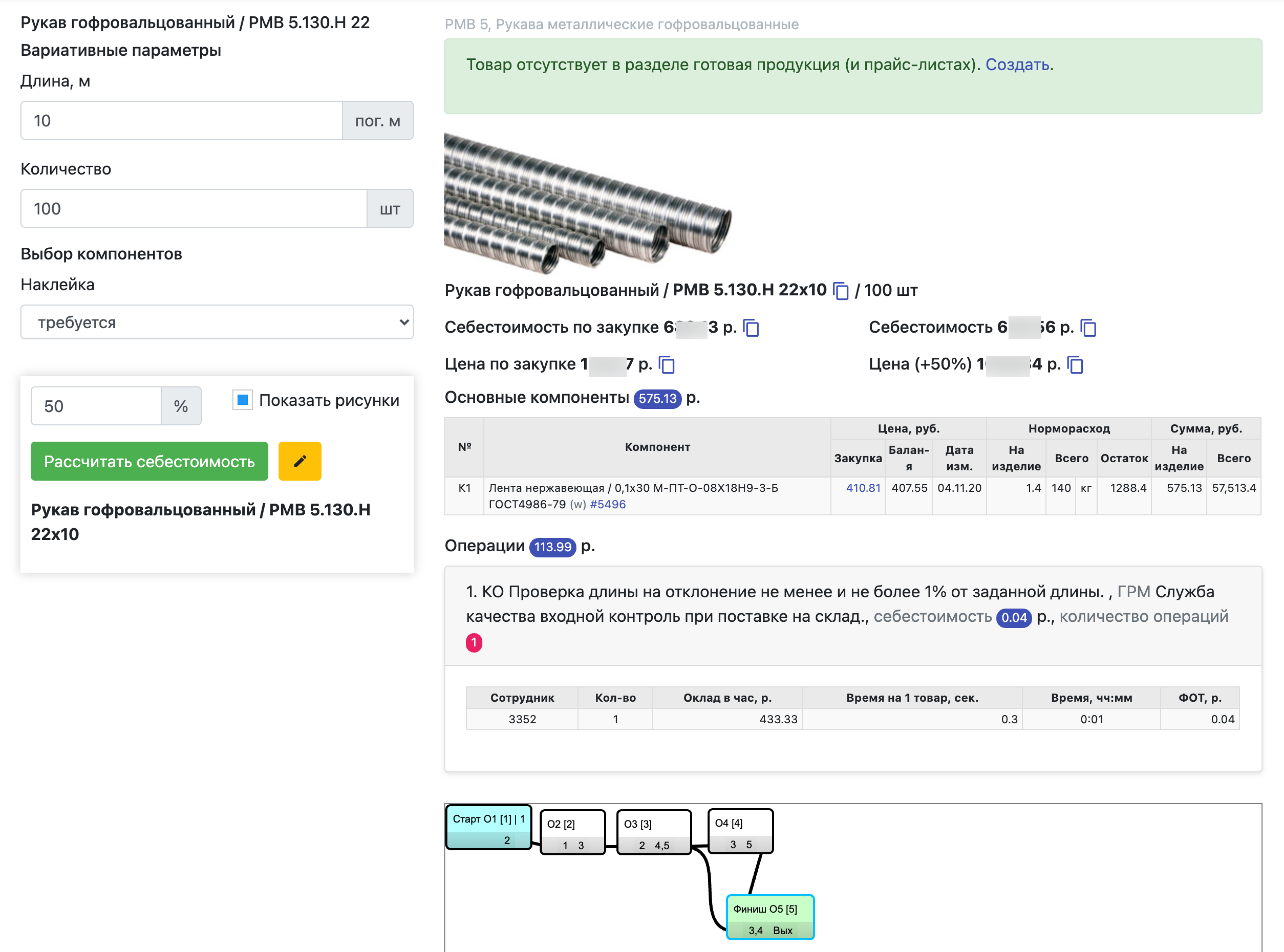1284x952 pixels.
Task: Open Наклейка dropdown 'требуется'
Action: point(217,322)
